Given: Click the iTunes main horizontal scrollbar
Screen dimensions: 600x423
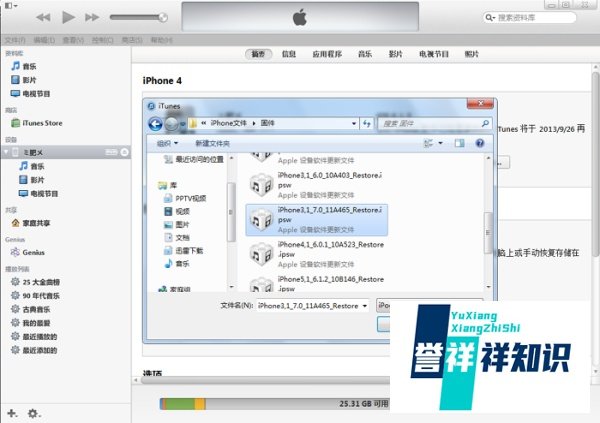Looking at the screenshot, I should [x=265, y=380].
